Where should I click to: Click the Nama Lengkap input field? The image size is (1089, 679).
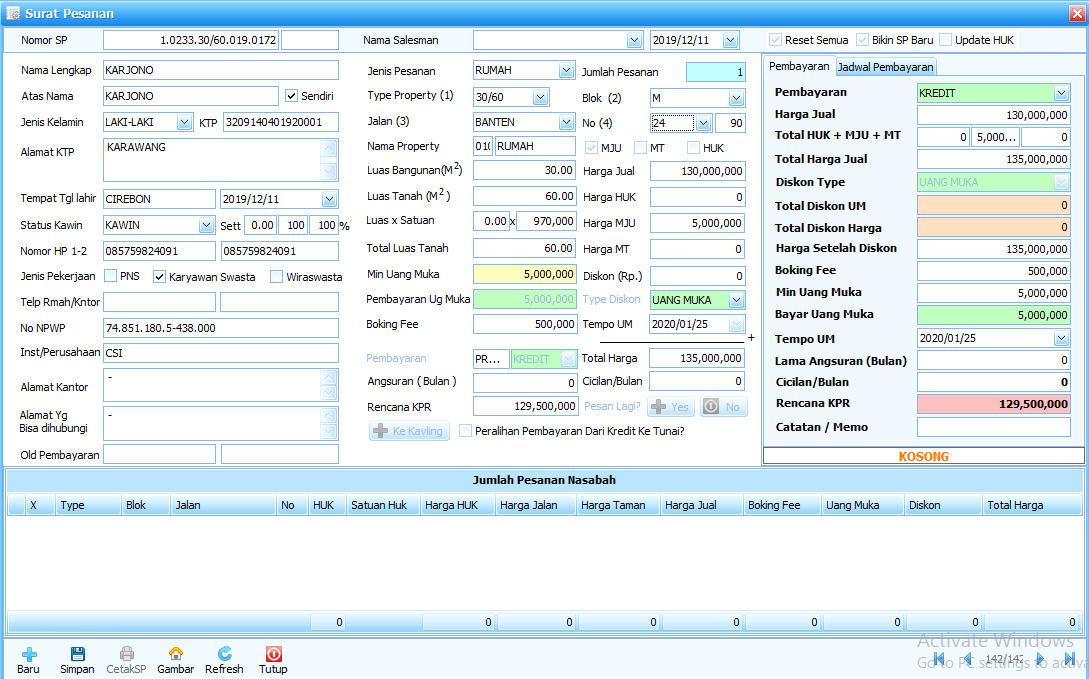(x=221, y=70)
